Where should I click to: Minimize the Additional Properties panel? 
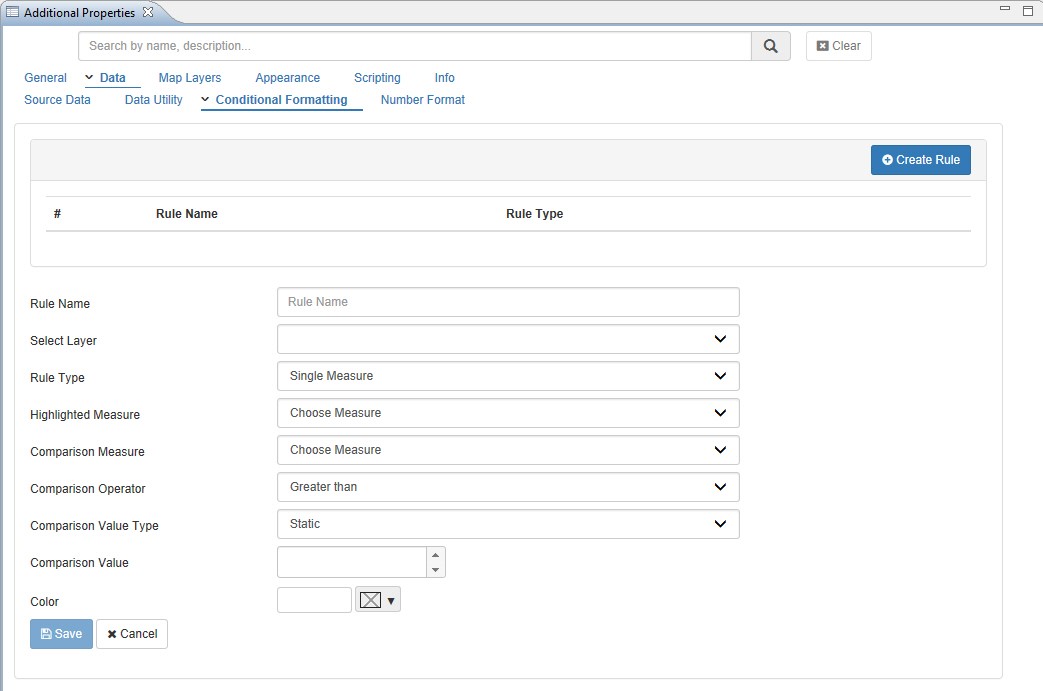[x=1005, y=9]
